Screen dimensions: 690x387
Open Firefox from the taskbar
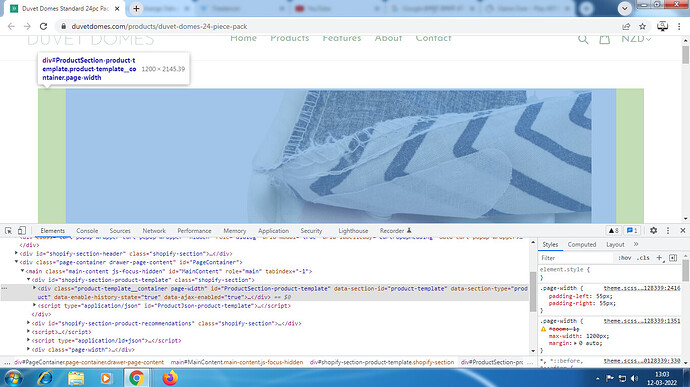(170, 378)
